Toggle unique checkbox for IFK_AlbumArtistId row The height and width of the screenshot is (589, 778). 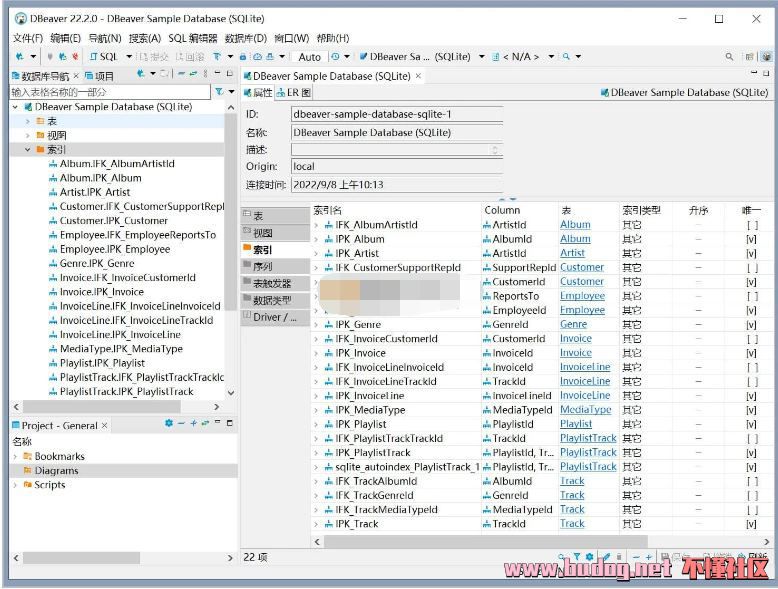tap(752, 225)
